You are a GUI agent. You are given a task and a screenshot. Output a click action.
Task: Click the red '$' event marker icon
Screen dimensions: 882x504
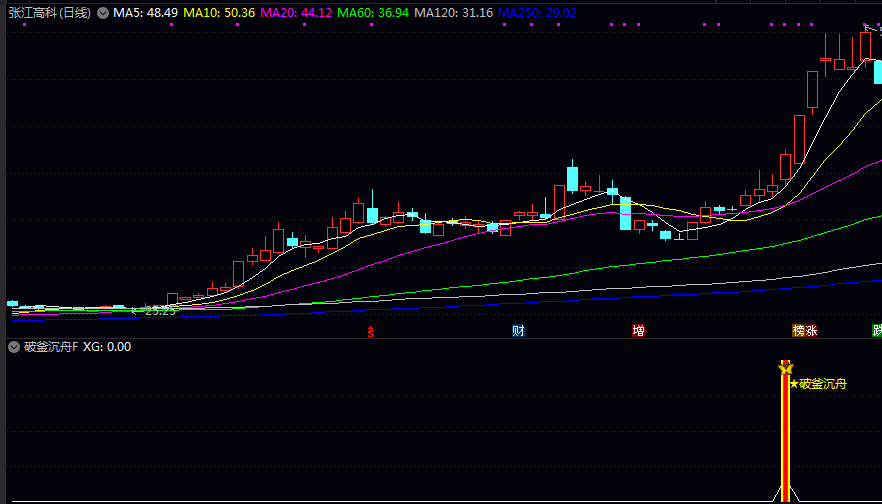(371, 331)
